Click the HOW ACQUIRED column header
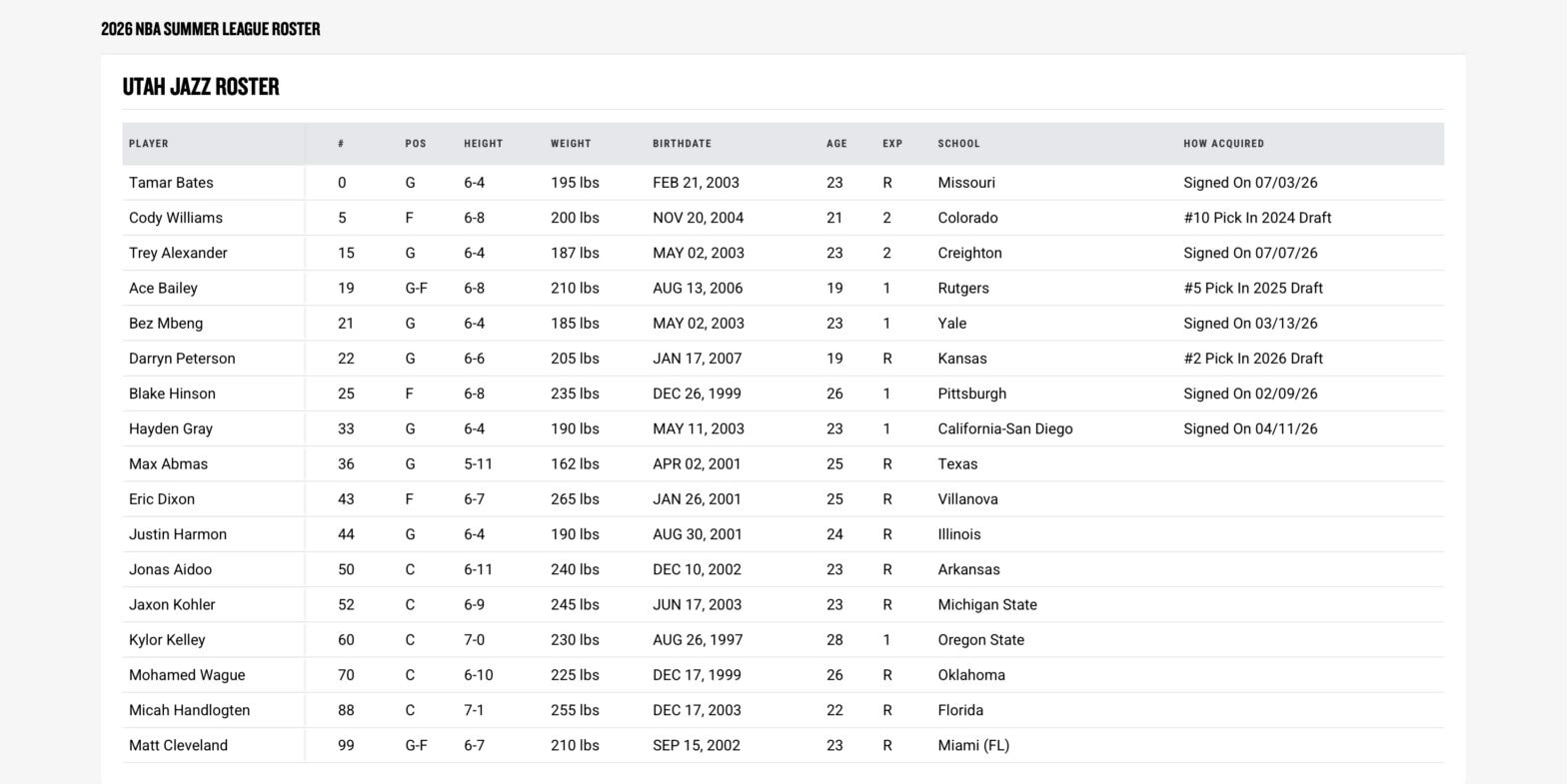The height and width of the screenshot is (784, 1567). coord(1224,144)
